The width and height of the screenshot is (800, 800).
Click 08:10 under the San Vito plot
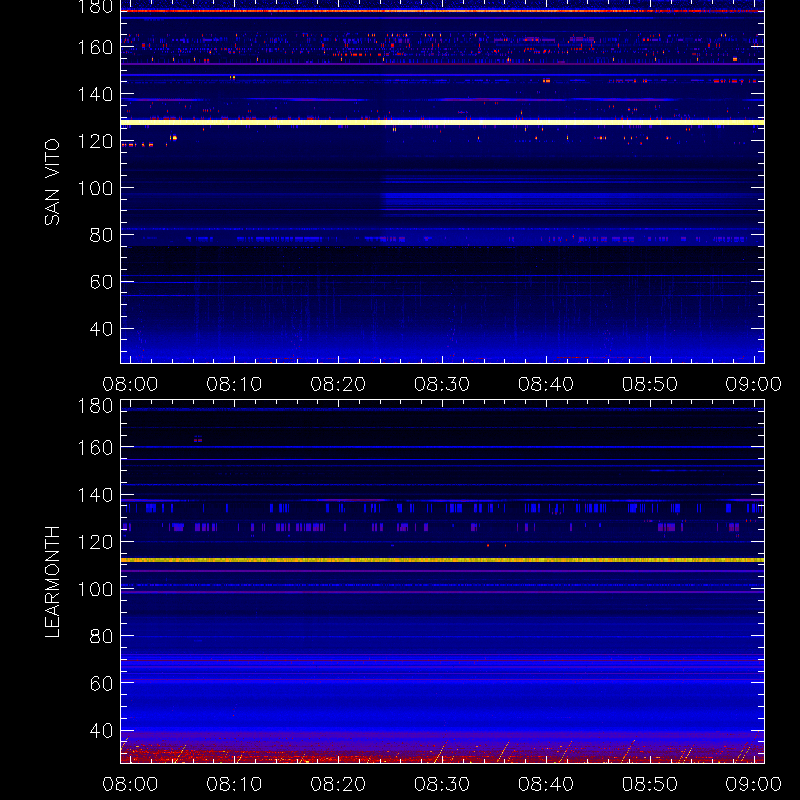pos(234,384)
